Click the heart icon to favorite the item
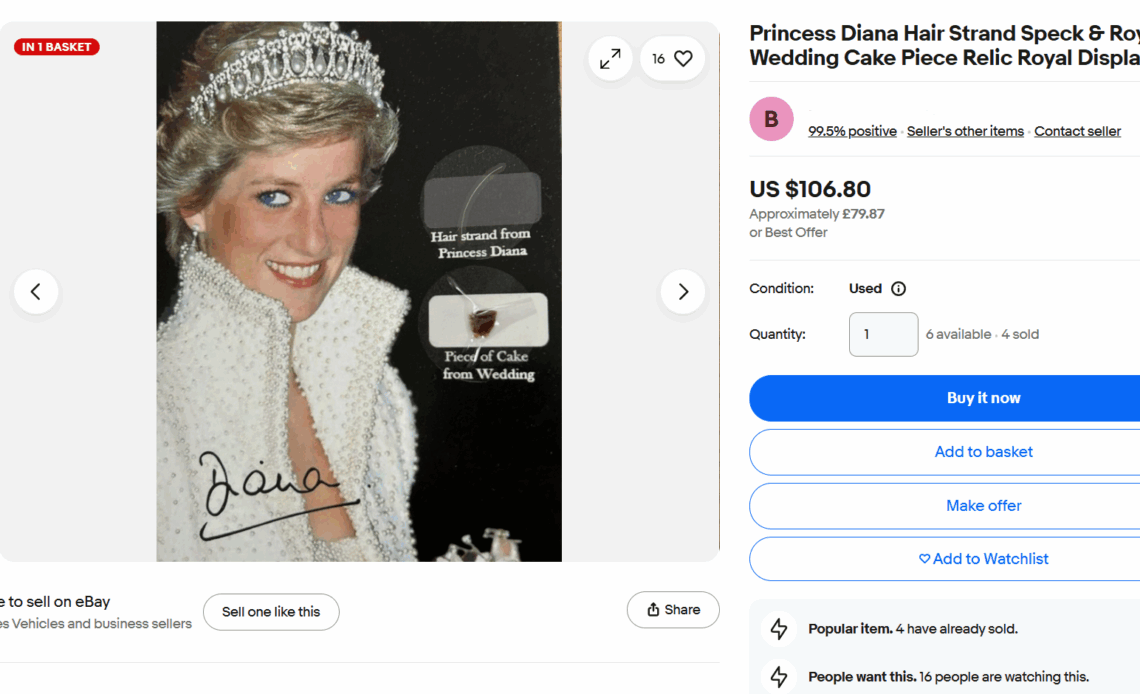The height and width of the screenshot is (694, 1140). (x=683, y=59)
